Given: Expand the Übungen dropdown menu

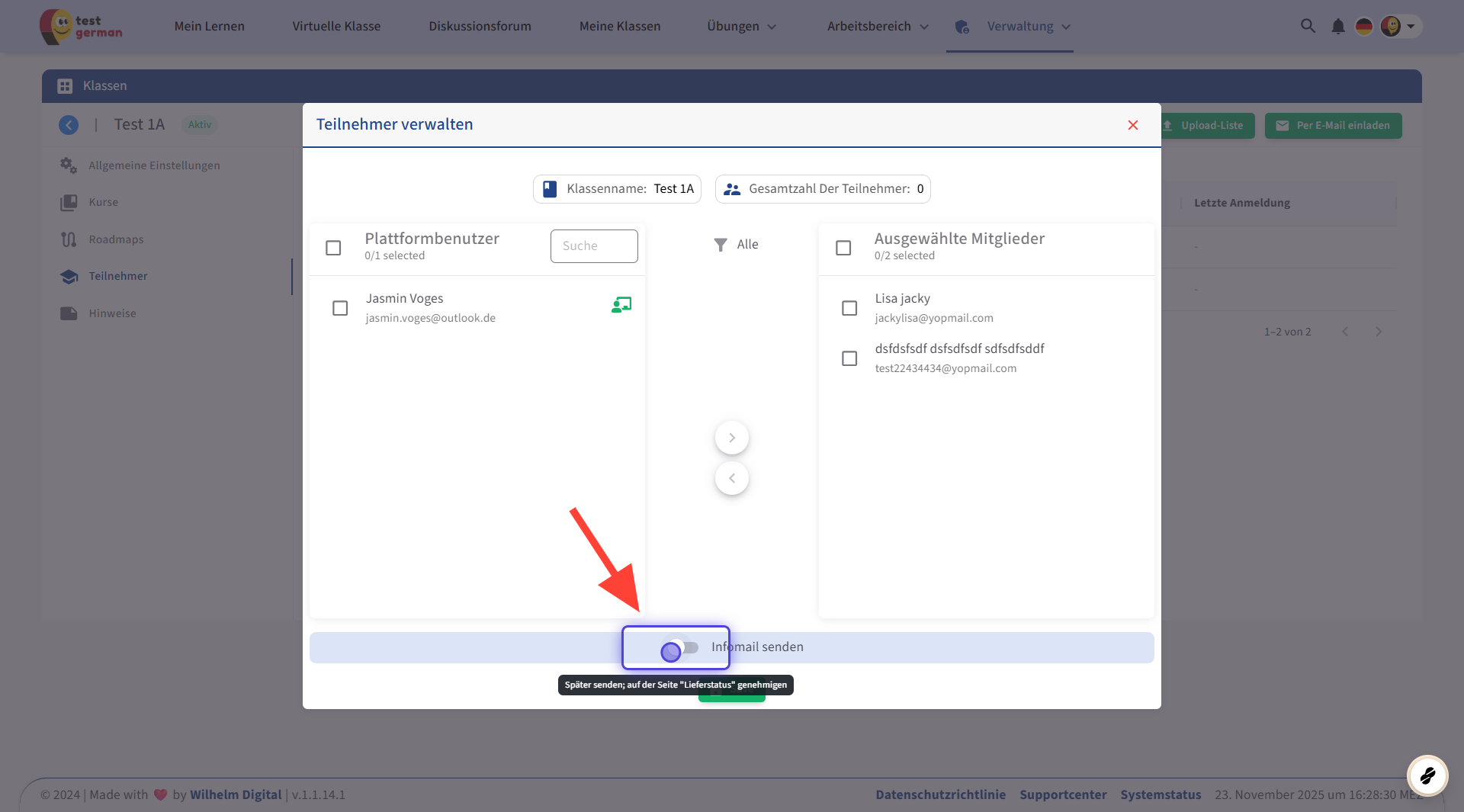Looking at the screenshot, I should click(741, 27).
